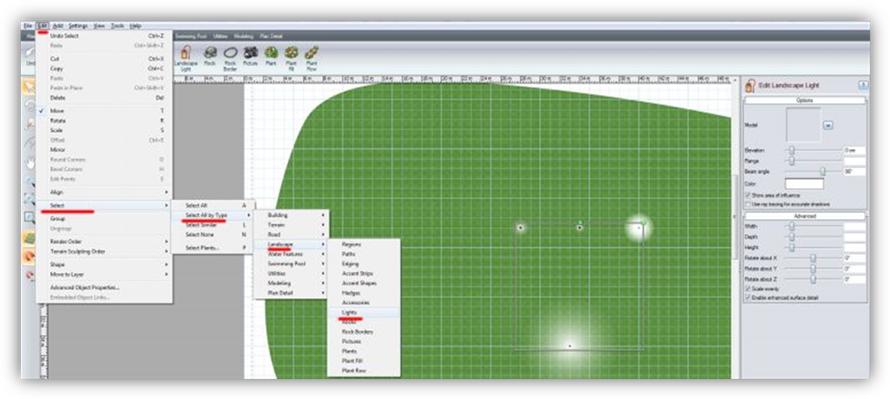Choose Lights in the Landscape submenu
This screenshot has height=399, width=890.
pyautogui.click(x=364, y=312)
